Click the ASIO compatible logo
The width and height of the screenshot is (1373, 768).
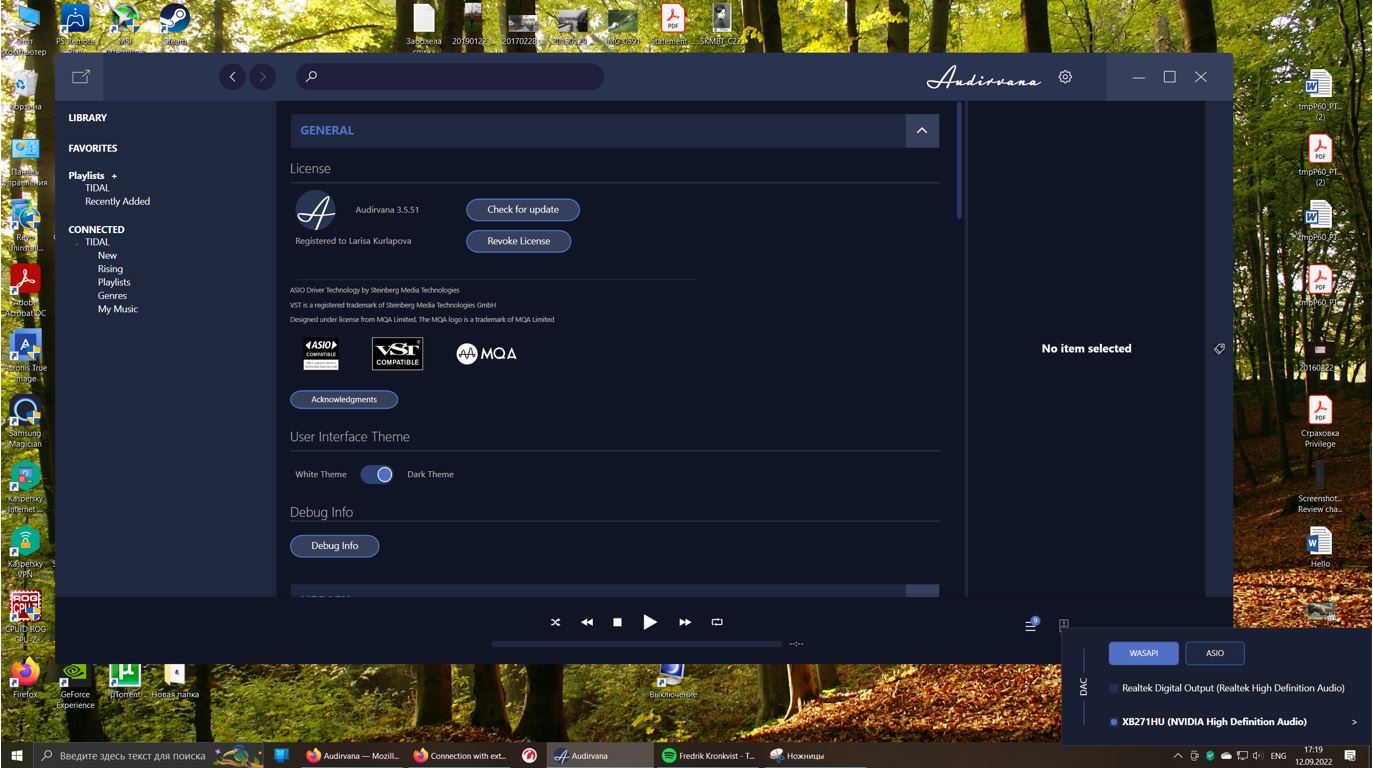[x=321, y=354]
